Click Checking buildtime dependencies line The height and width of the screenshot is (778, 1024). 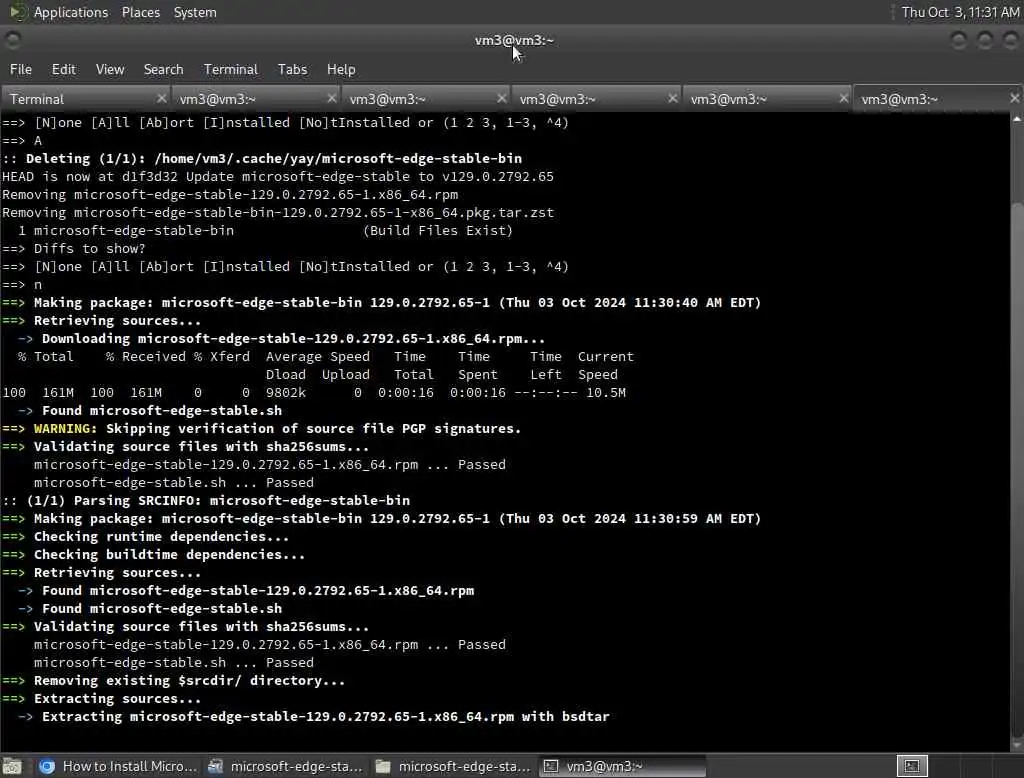point(153,555)
